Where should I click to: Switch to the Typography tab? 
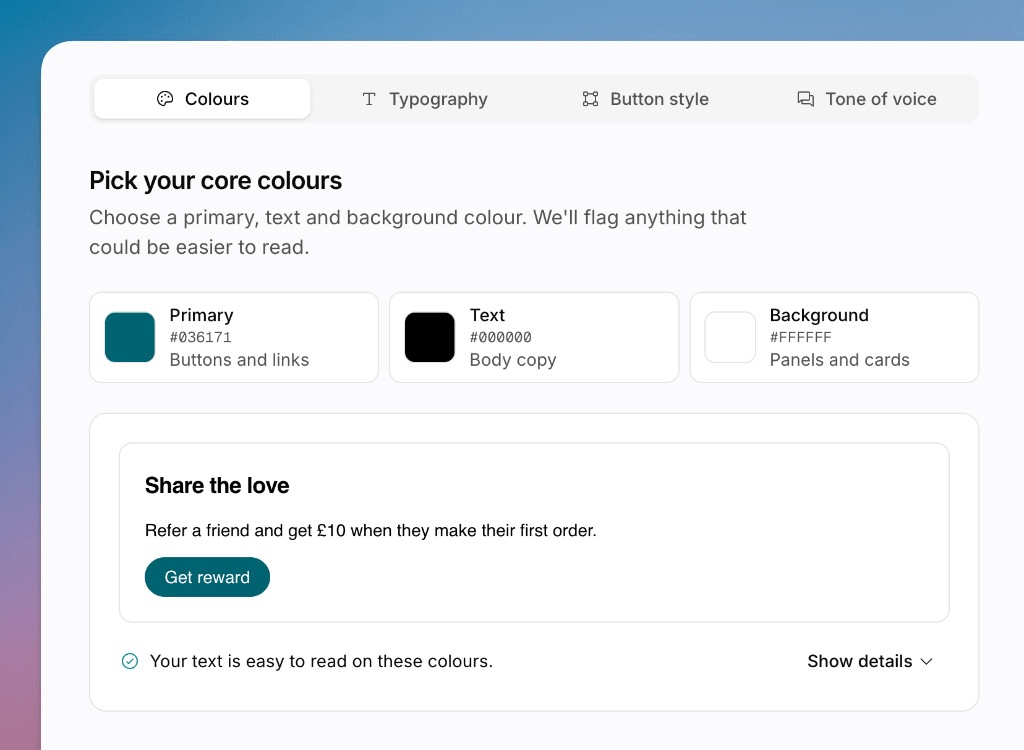(x=424, y=99)
